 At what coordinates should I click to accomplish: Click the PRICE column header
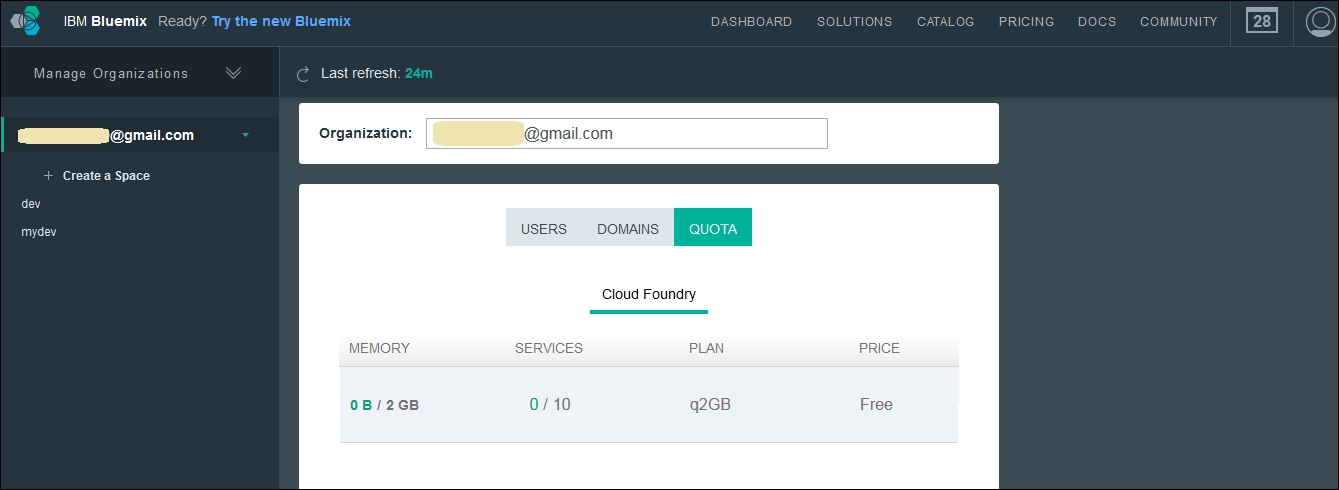879,349
